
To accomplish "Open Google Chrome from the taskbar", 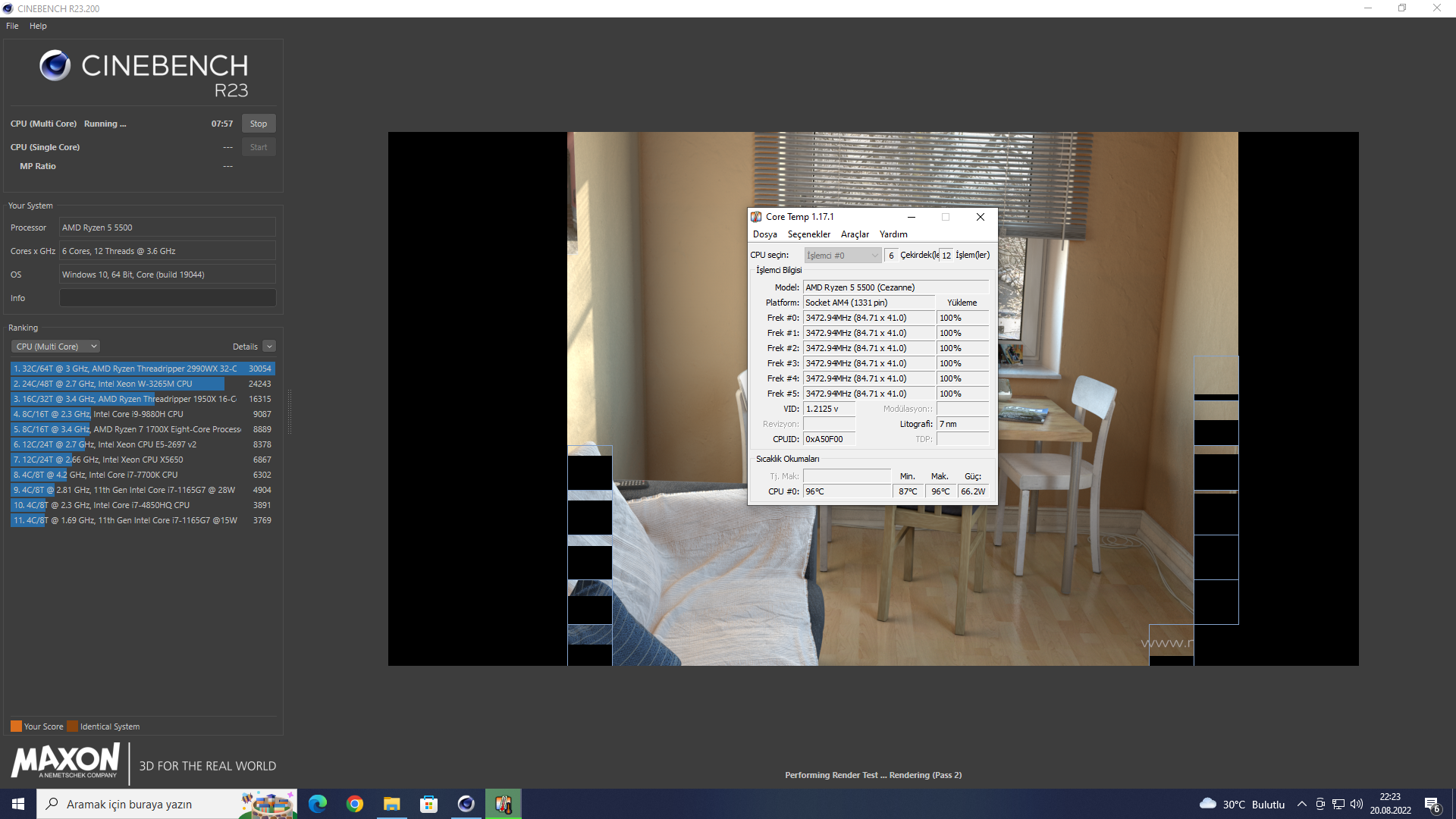I will 355,804.
